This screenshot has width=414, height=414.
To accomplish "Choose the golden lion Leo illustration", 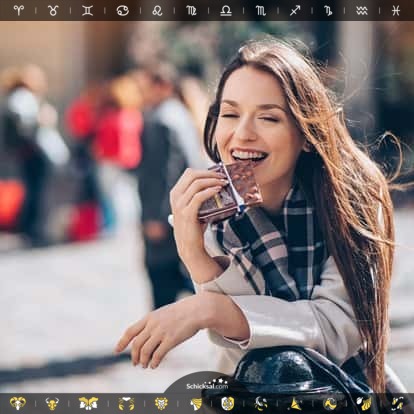I will (161, 403).
